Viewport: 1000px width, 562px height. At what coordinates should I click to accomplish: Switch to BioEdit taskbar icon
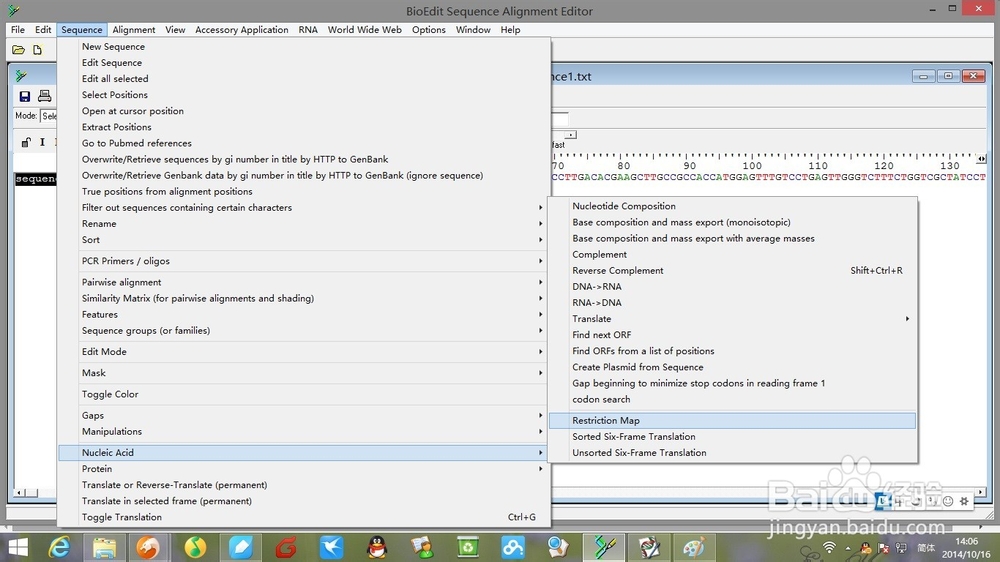(x=604, y=547)
